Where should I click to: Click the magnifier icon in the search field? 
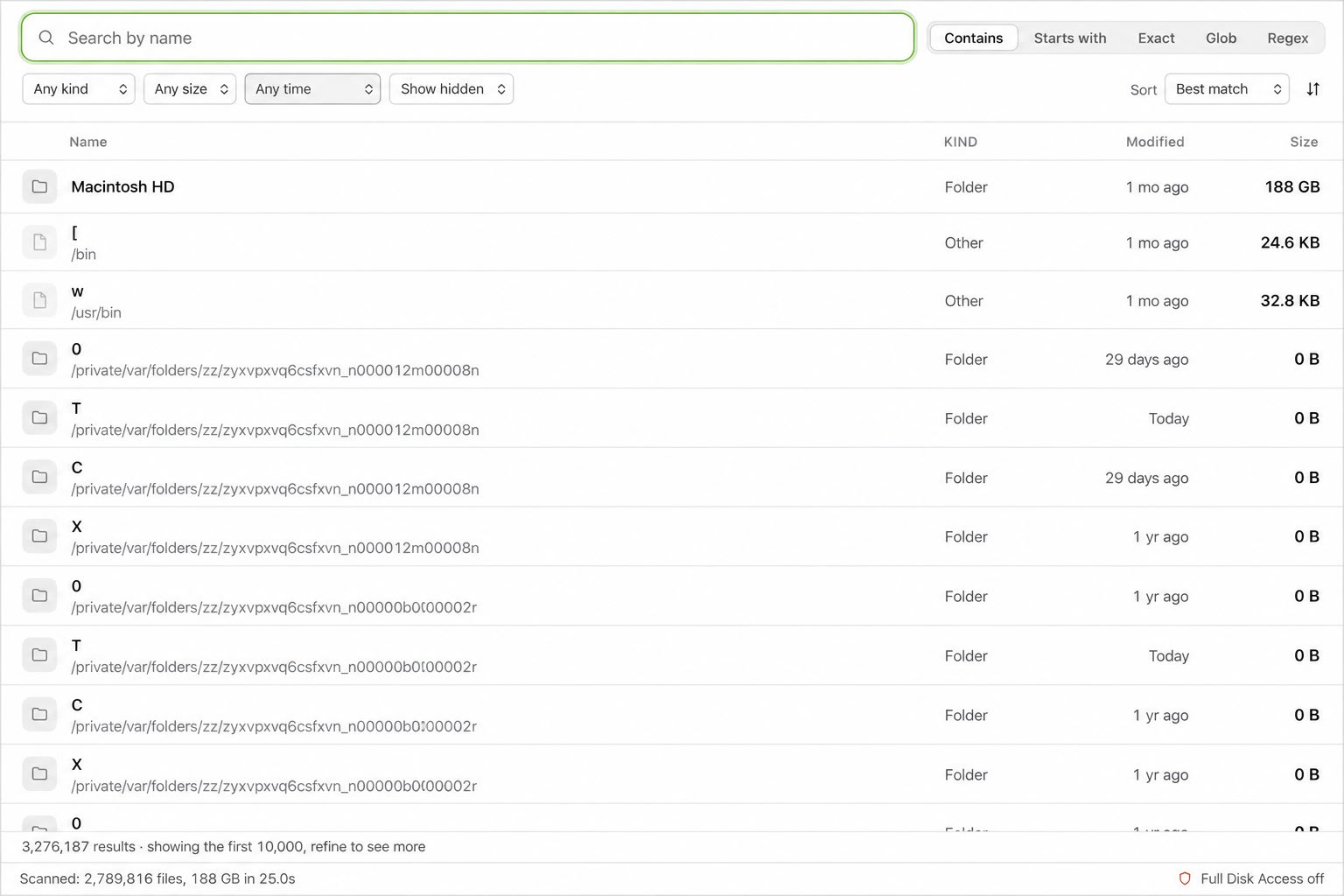tap(46, 38)
